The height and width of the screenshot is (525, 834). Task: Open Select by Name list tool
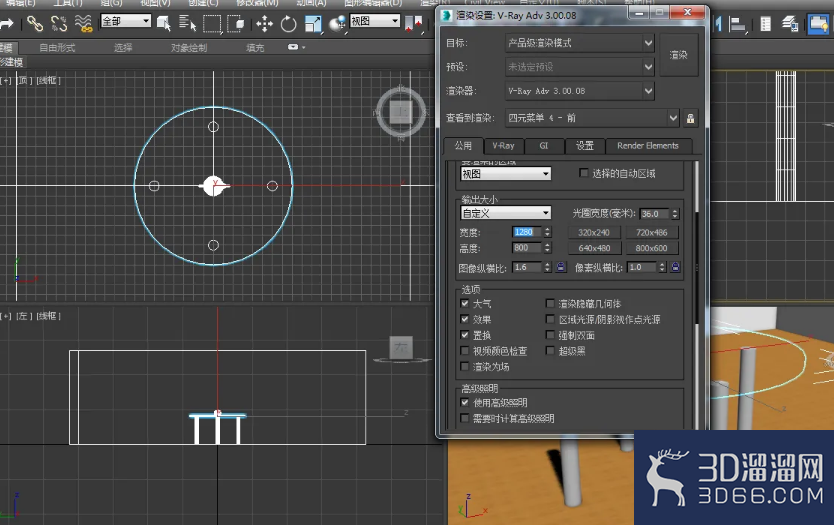(187, 23)
